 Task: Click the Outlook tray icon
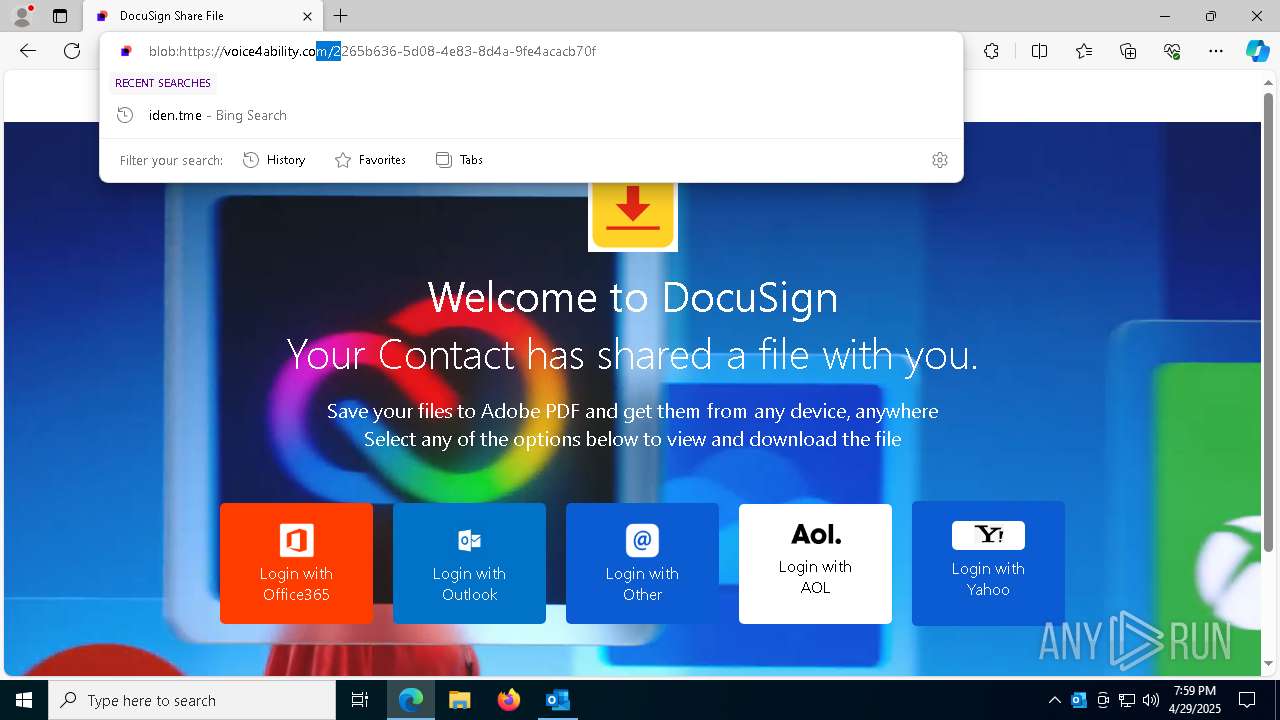[x=1079, y=700]
